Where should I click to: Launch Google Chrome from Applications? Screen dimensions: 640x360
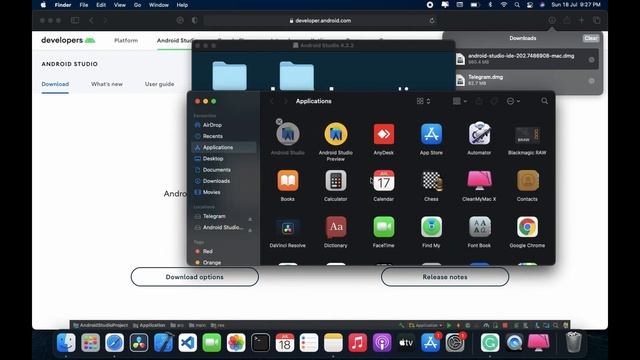point(527,227)
